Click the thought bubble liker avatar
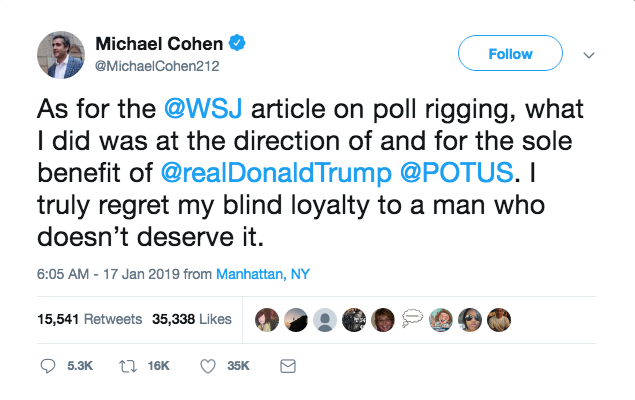 (412, 320)
